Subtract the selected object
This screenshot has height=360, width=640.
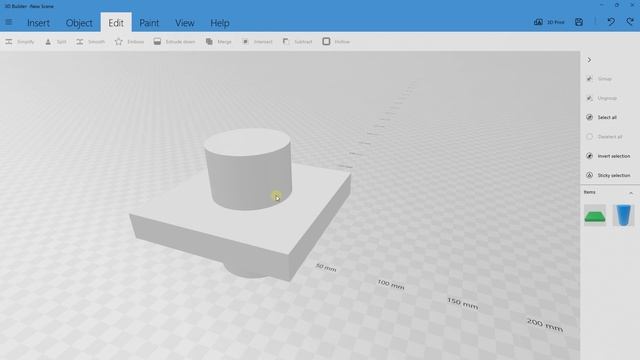[297, 42]
